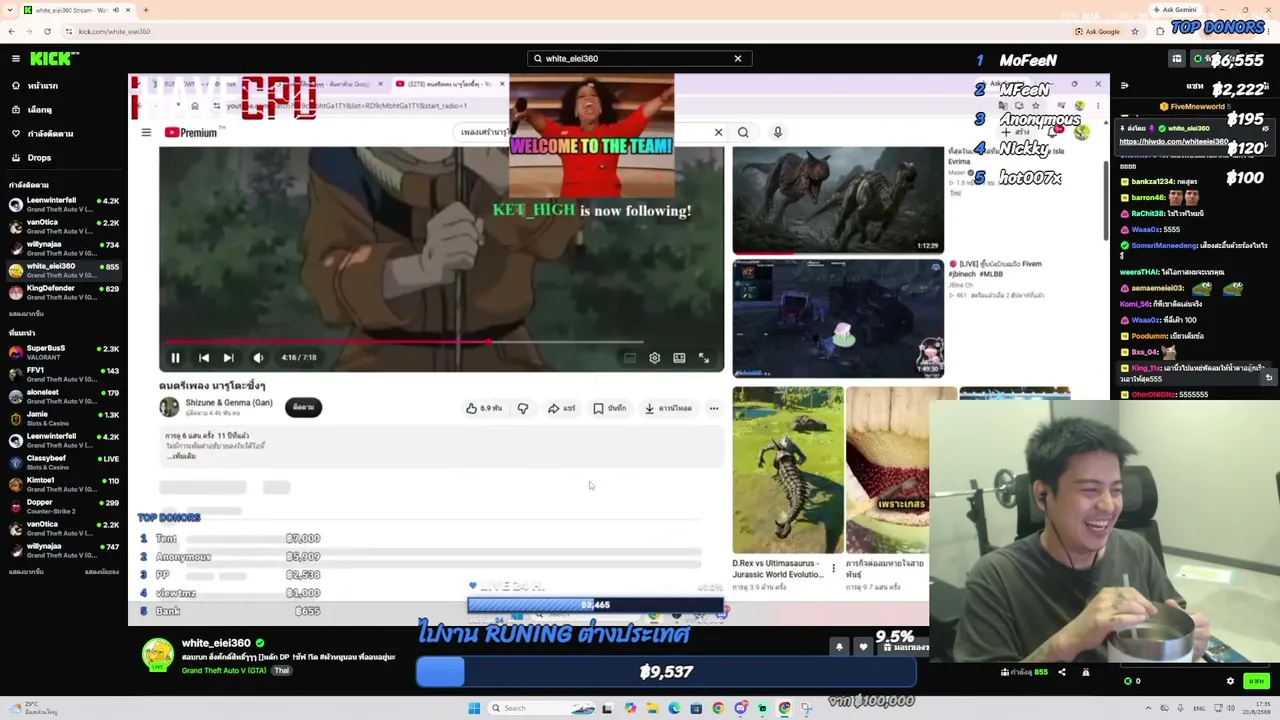Open YouTube guide hamburger menu
Screen dimensions: 1280x720
[146, 132]
